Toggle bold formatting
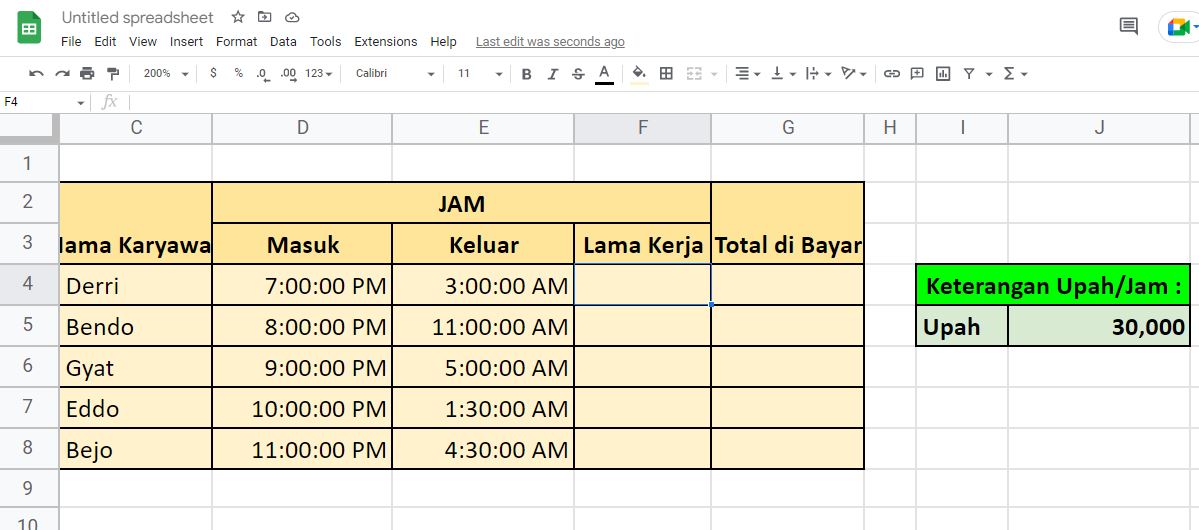The height and width of the screenshot is (530, 1199). (x=526, y=73)
